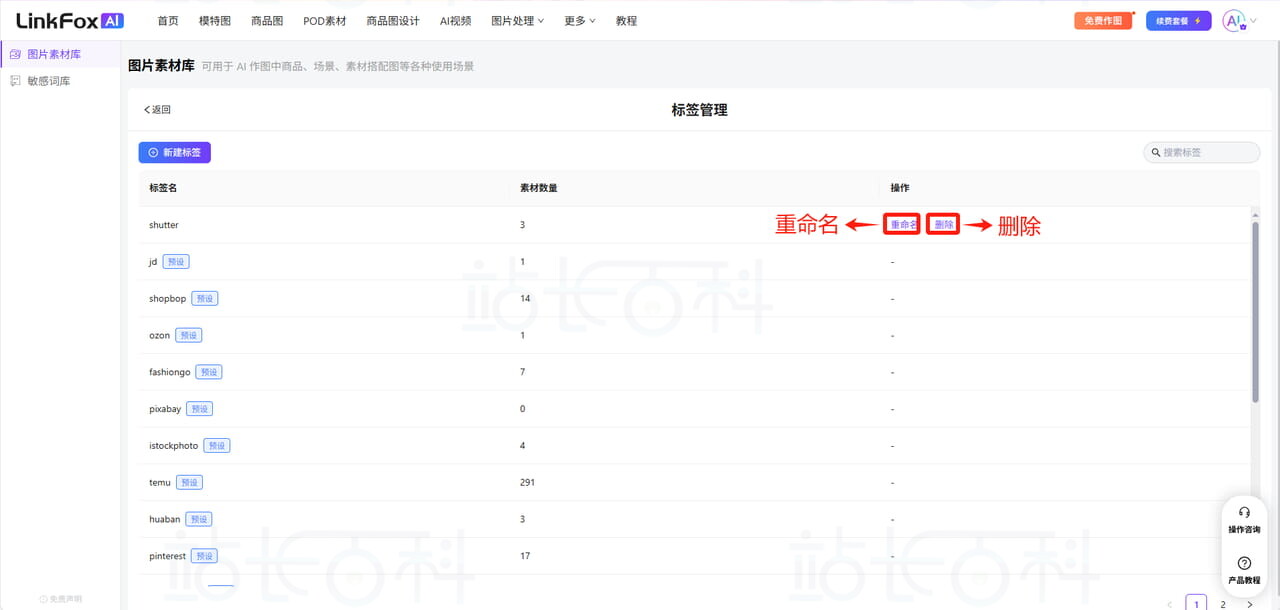The image size is (1280, 610).
Task: Open the 教程 nav item
Action: pos(626,21)
